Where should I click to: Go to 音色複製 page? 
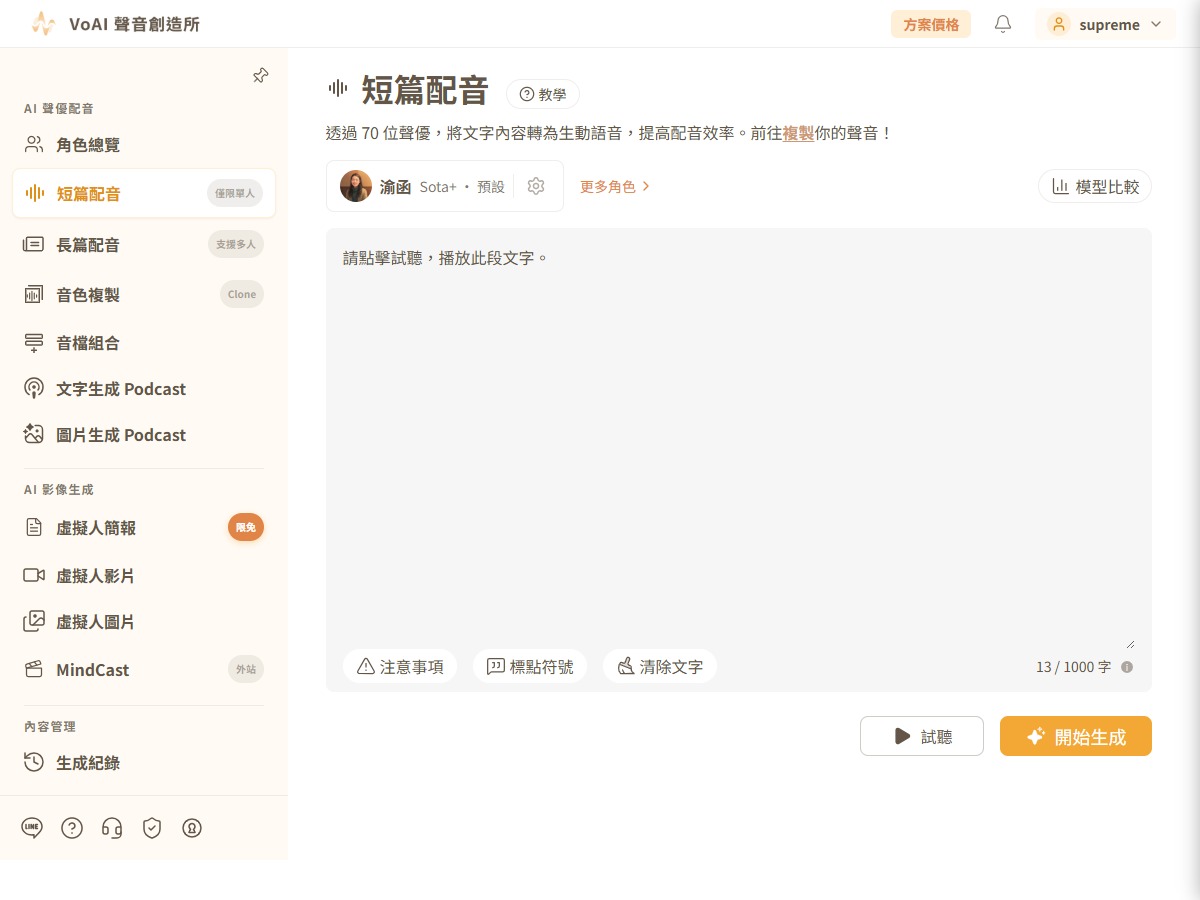pyautogui.click(x=144, y=294)
